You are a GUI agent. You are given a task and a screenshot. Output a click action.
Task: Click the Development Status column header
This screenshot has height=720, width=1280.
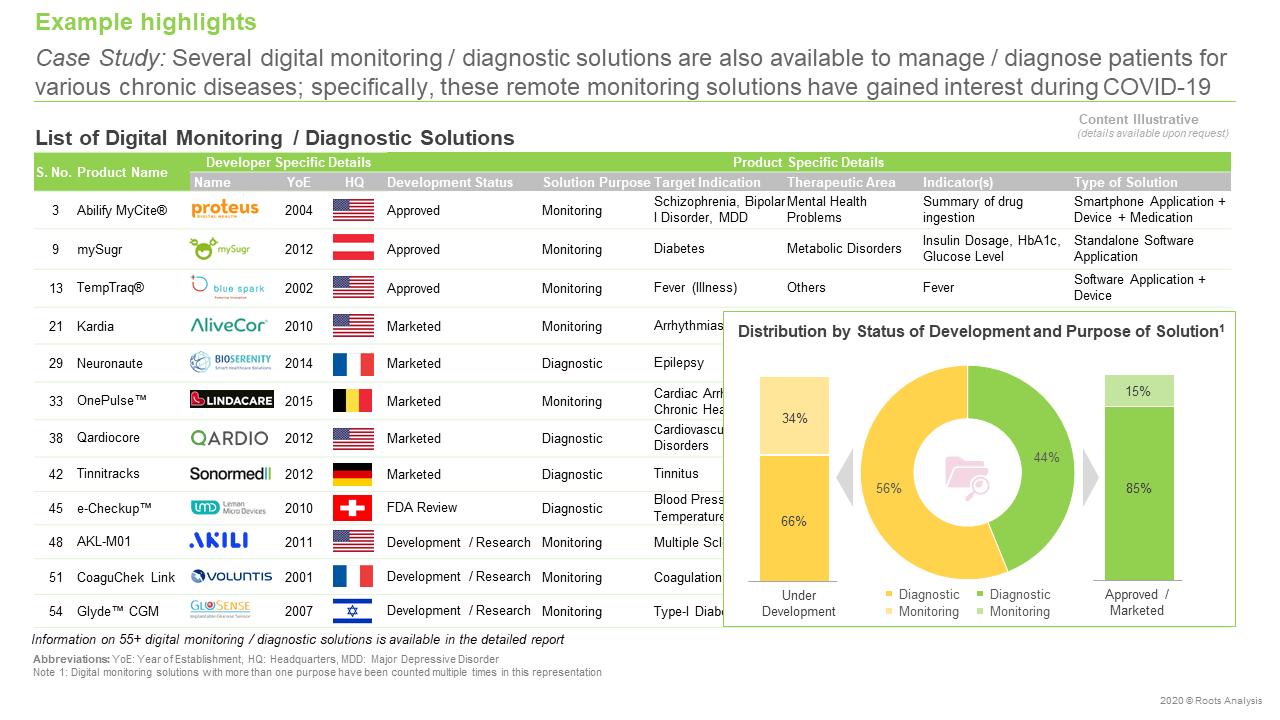(x=450, y=182)
